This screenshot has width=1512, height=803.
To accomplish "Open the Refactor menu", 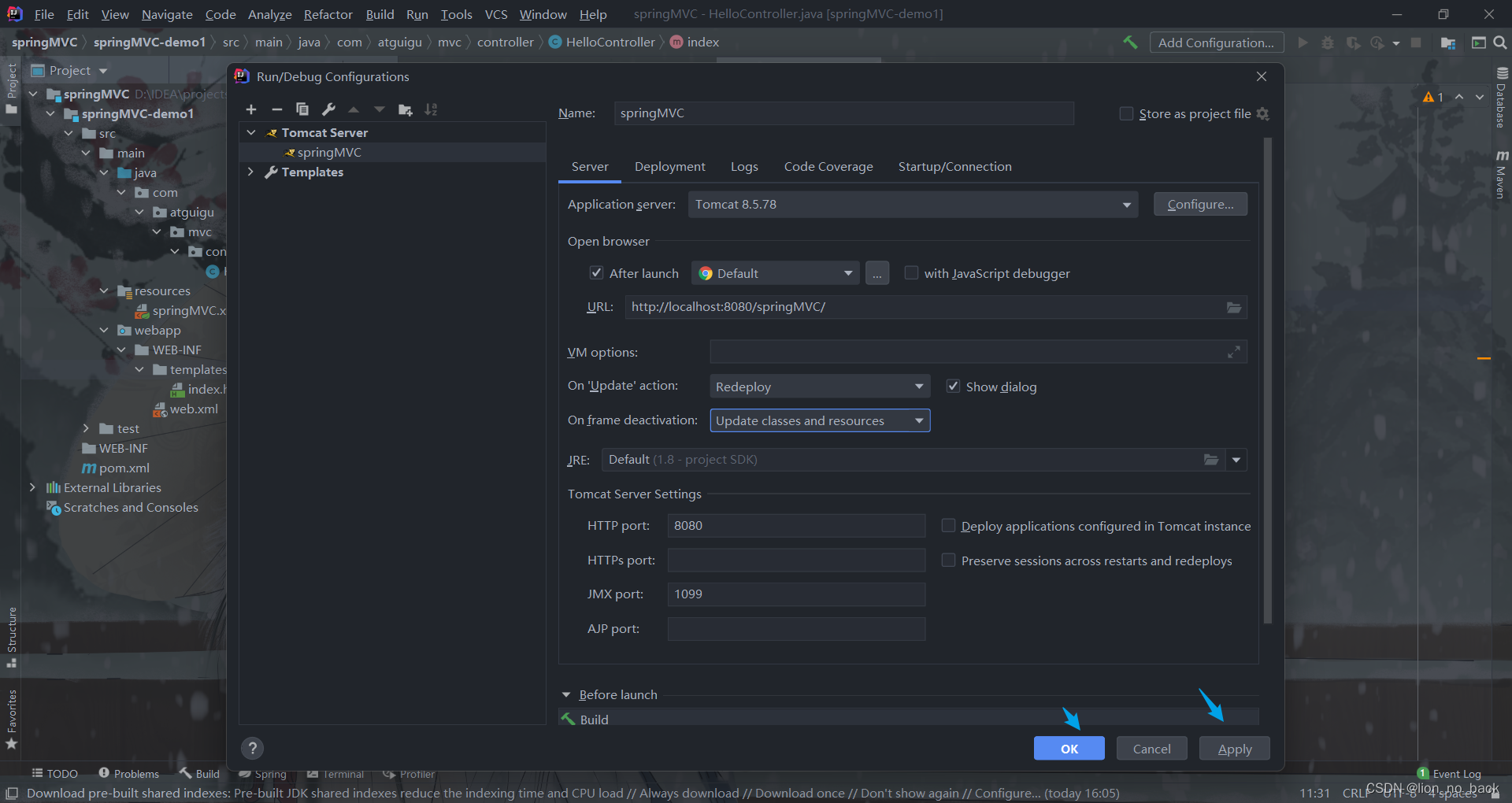I will [328, 14].
